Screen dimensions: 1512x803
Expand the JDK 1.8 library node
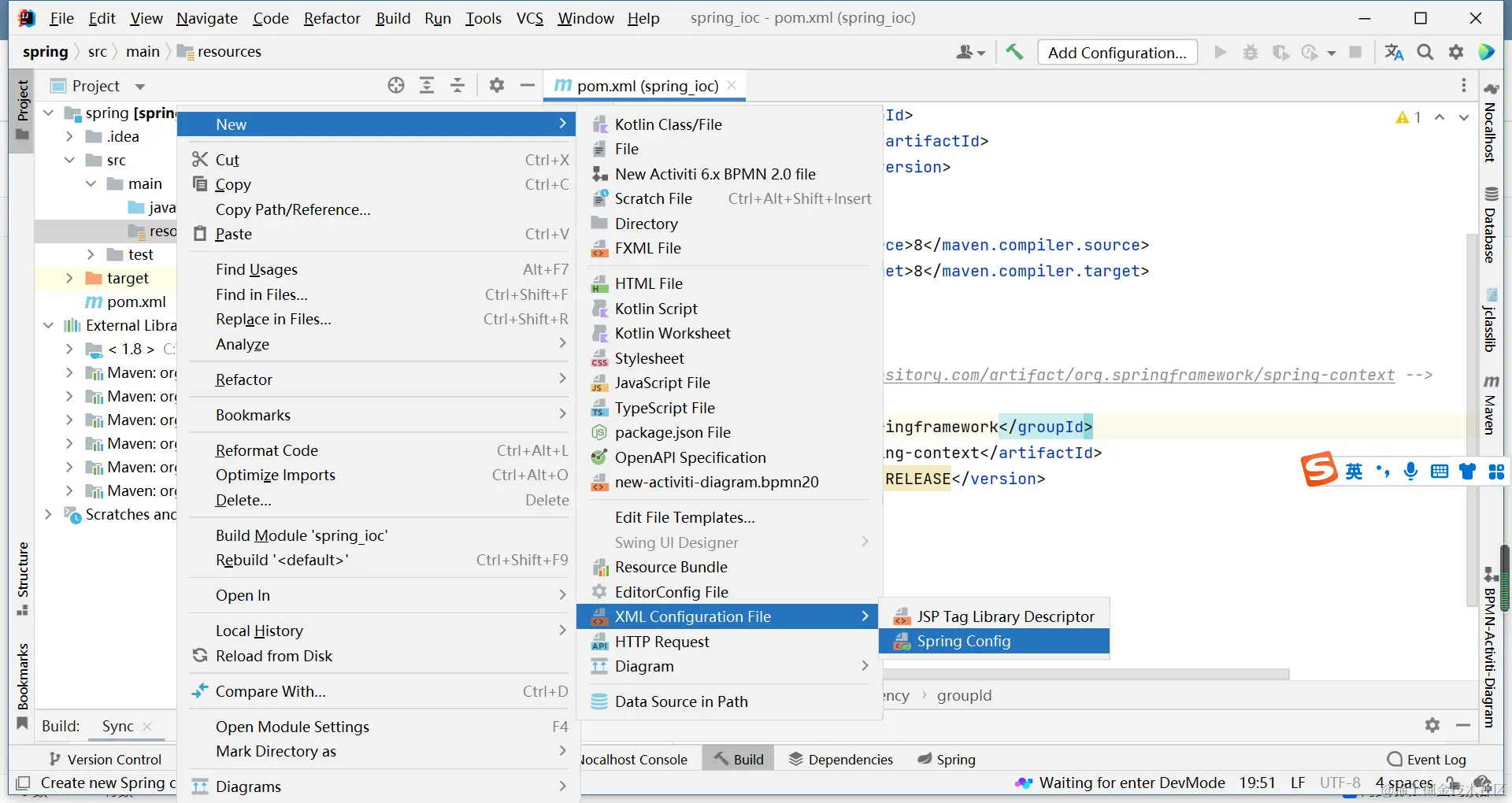pyautogui.click(x=69, y=349)
